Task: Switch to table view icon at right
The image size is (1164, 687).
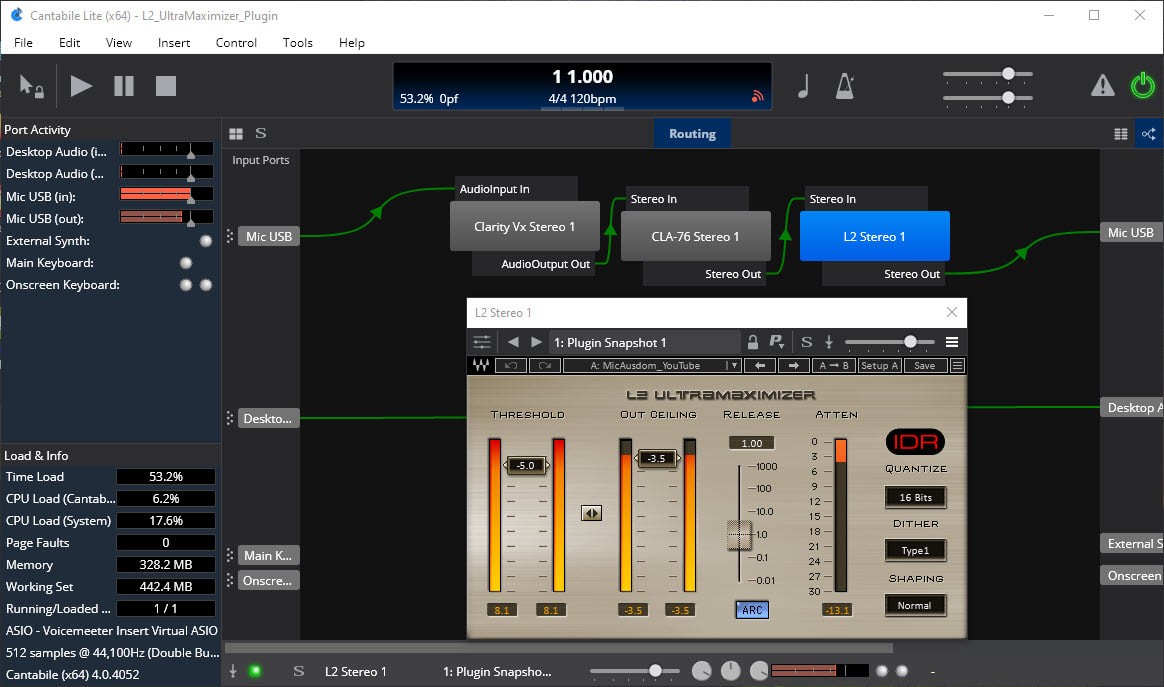Action: 1121,134
